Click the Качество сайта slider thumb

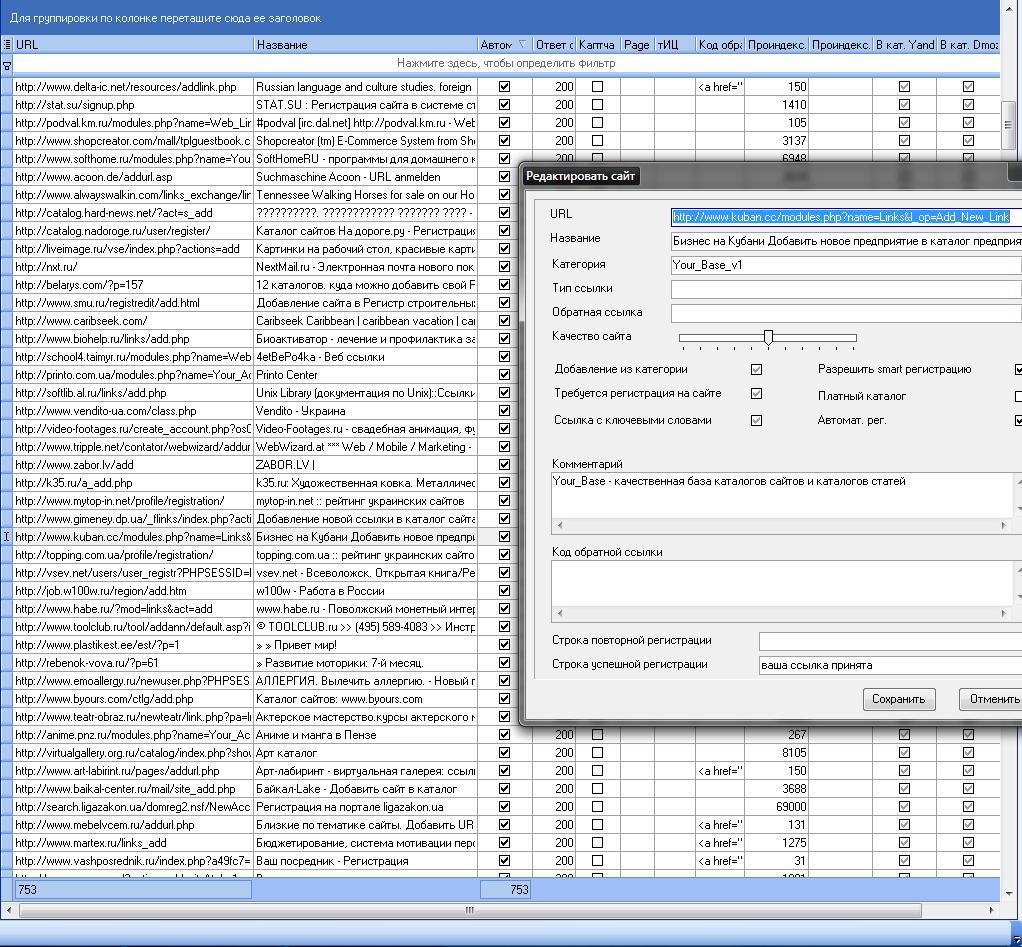[x=768, y=338]
